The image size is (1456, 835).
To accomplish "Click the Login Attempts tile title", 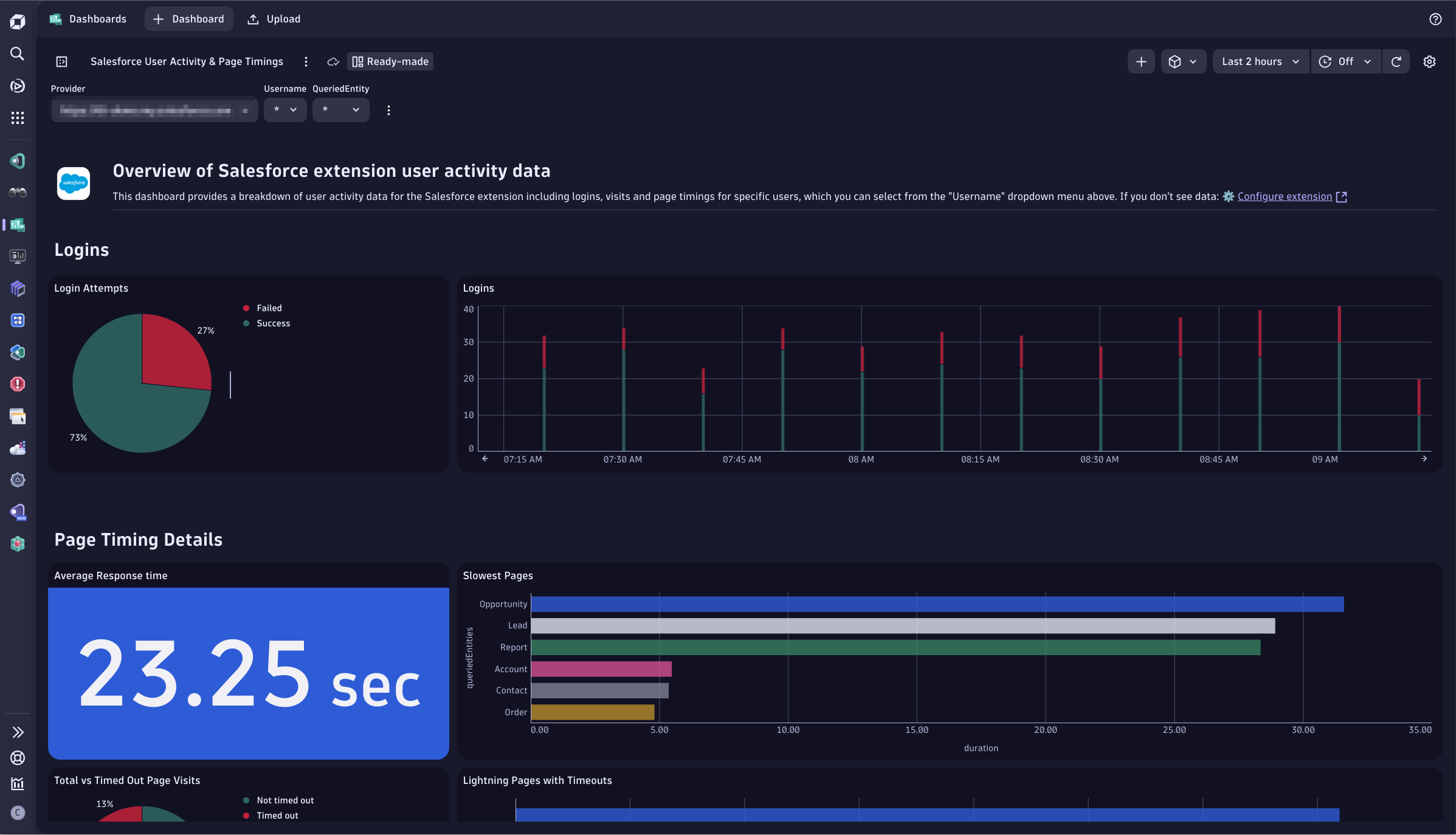I will (x=91, y=288).
